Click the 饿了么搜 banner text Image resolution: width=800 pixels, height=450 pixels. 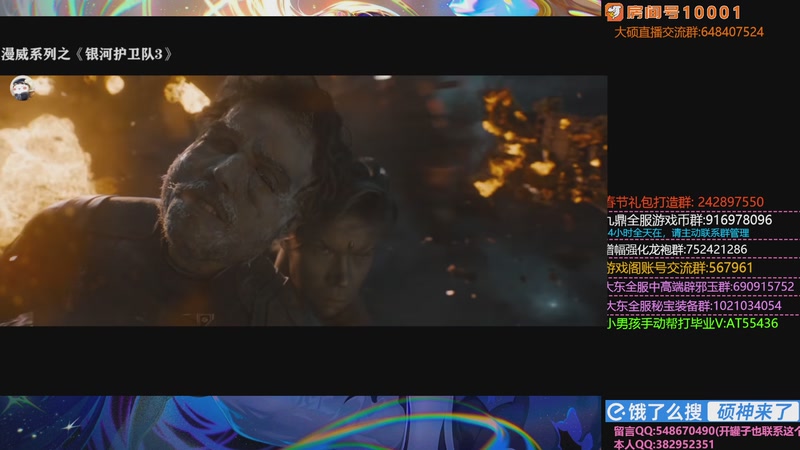pyautogui.click(x=665, y=411)
